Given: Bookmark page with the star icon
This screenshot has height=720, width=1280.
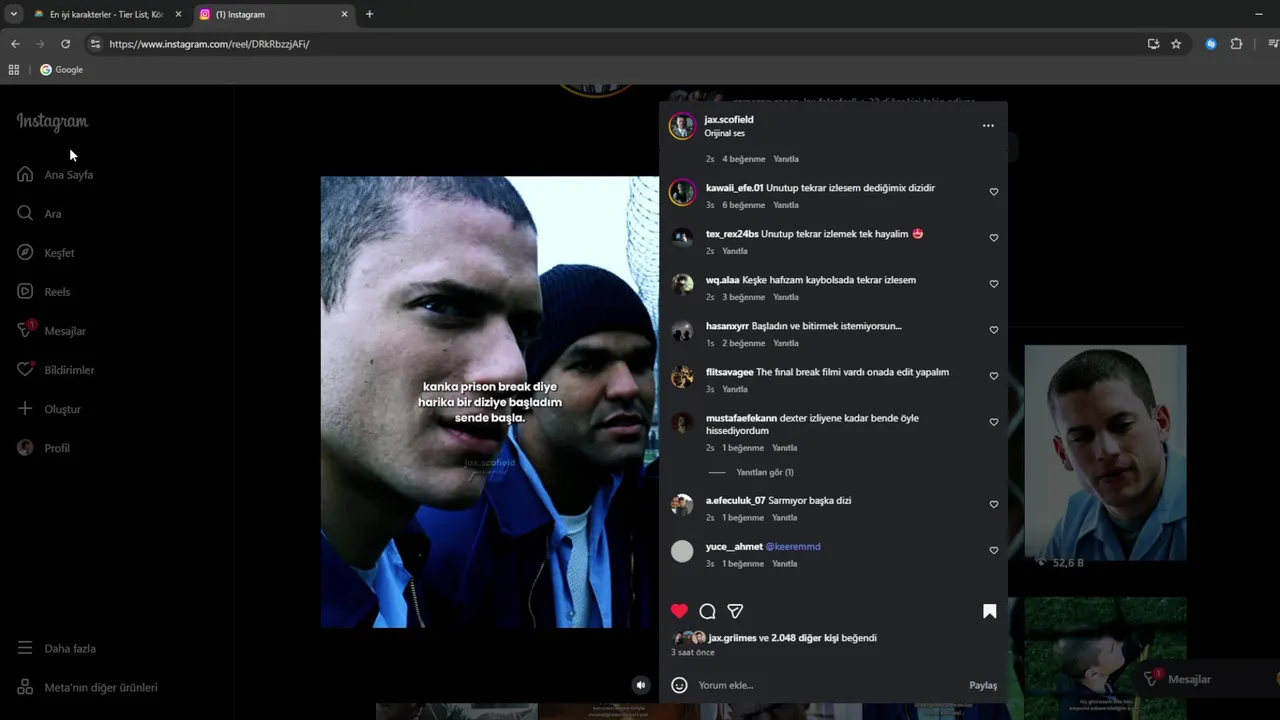Looking at the screenshot, I should (1176, 44).
